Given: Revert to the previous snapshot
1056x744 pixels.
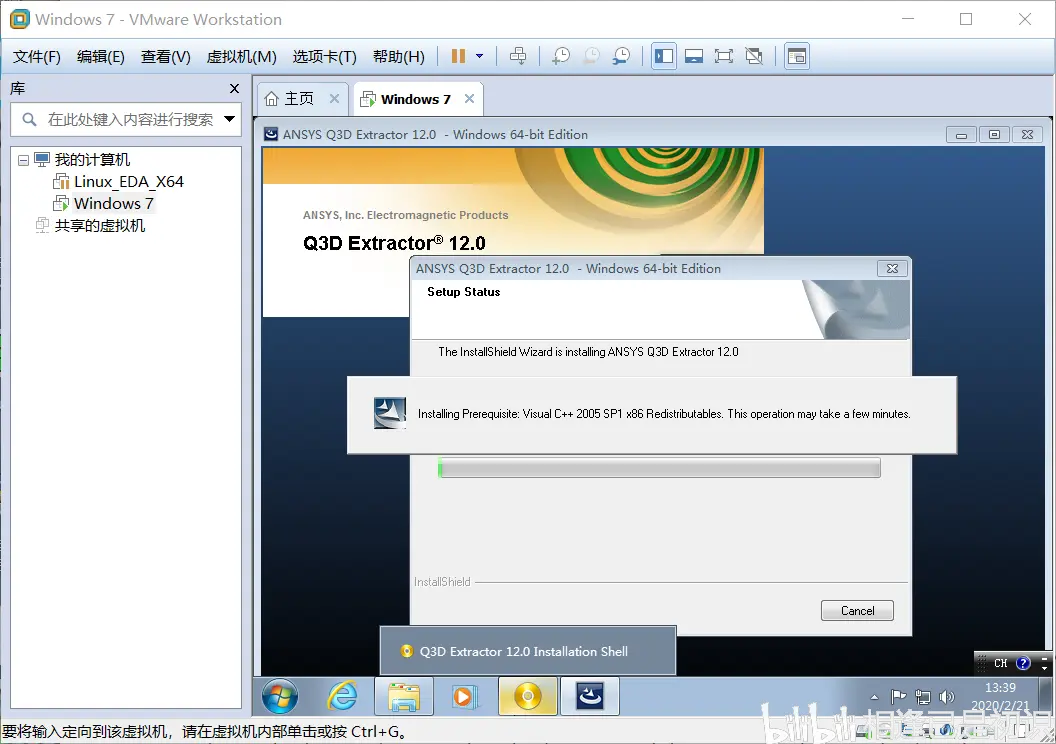Looking at the screenshot, I should [x=591, y=57].
